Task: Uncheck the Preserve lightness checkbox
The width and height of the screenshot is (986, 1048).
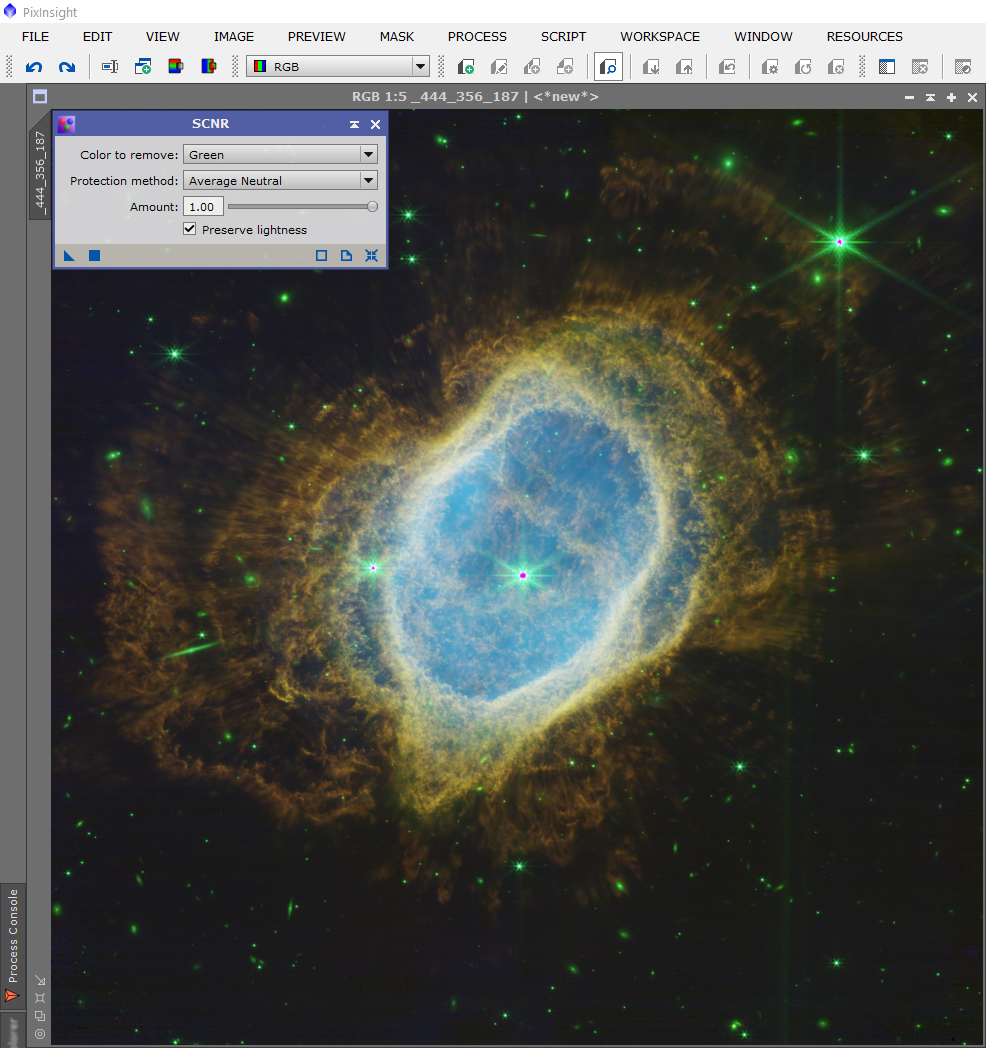Action: click(x=189, y=229)
